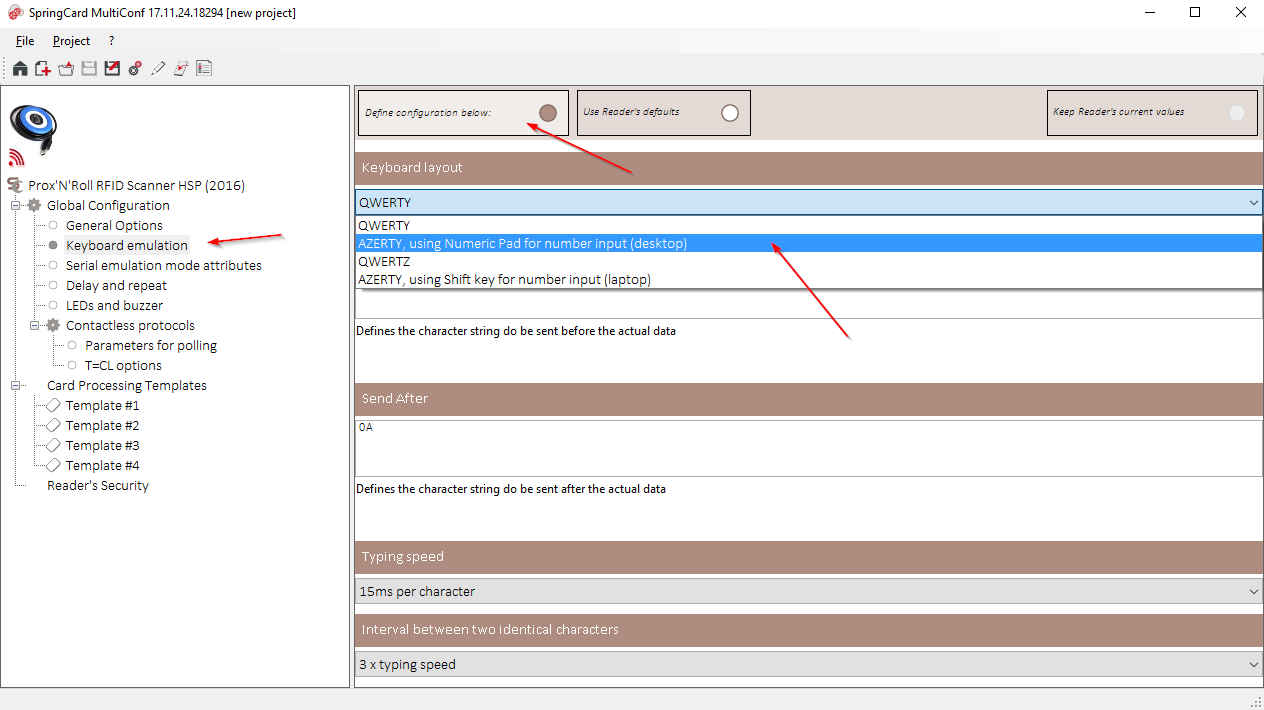
Task: Open the Project menu
Action: pos(71,41)
